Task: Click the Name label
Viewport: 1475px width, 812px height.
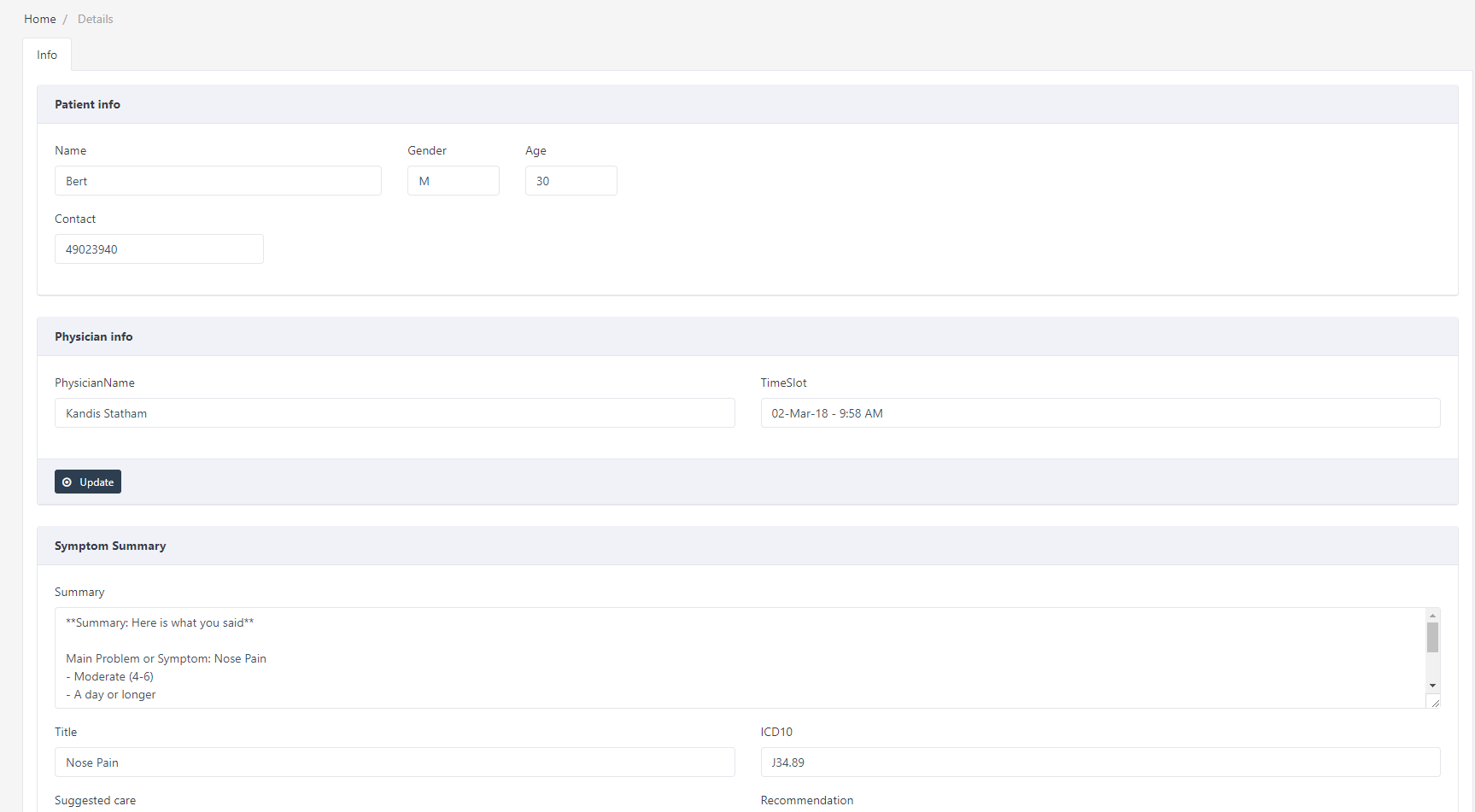Action: pyautogui.click(x=70, y=150)
